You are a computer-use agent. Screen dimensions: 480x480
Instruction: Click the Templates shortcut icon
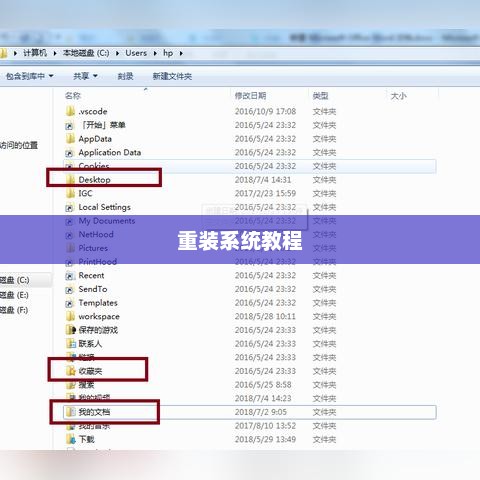click(69, 303)
